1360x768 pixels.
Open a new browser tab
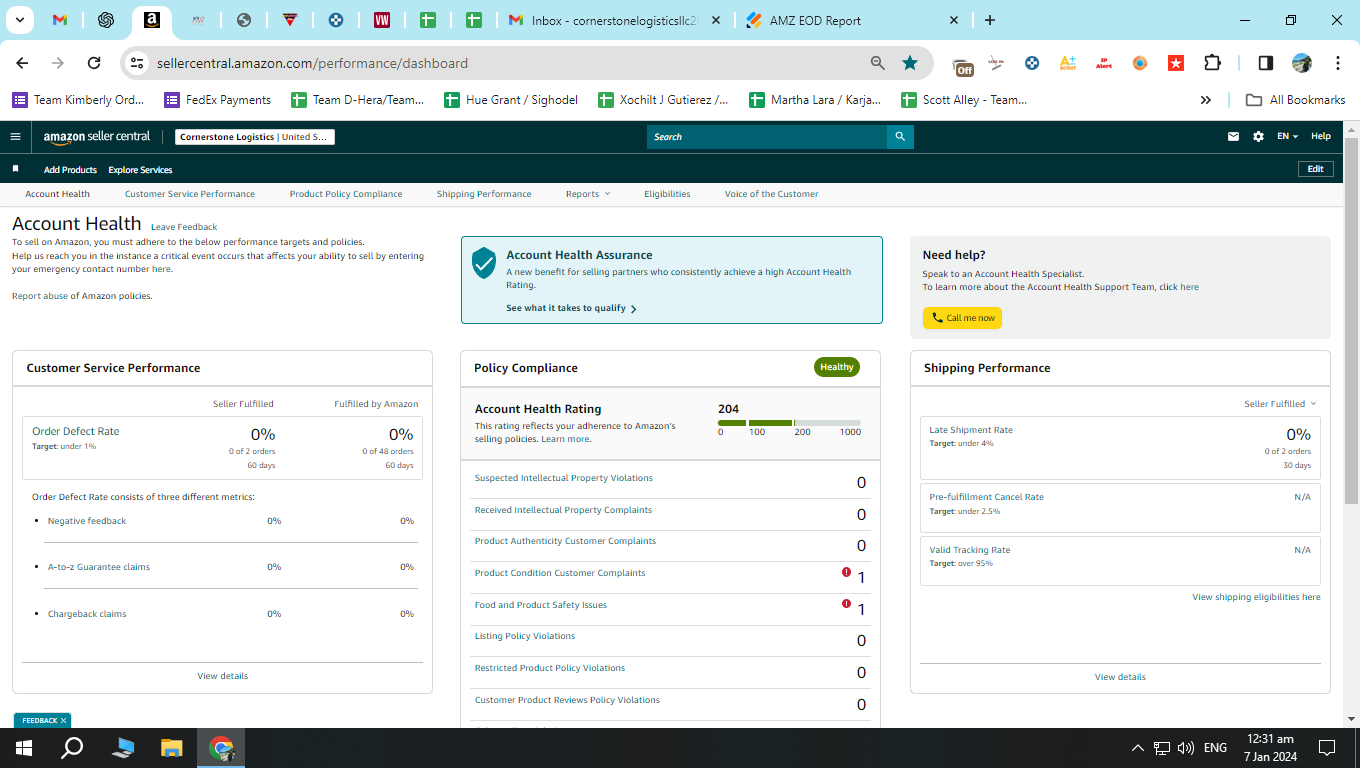(x=990, y=20)
